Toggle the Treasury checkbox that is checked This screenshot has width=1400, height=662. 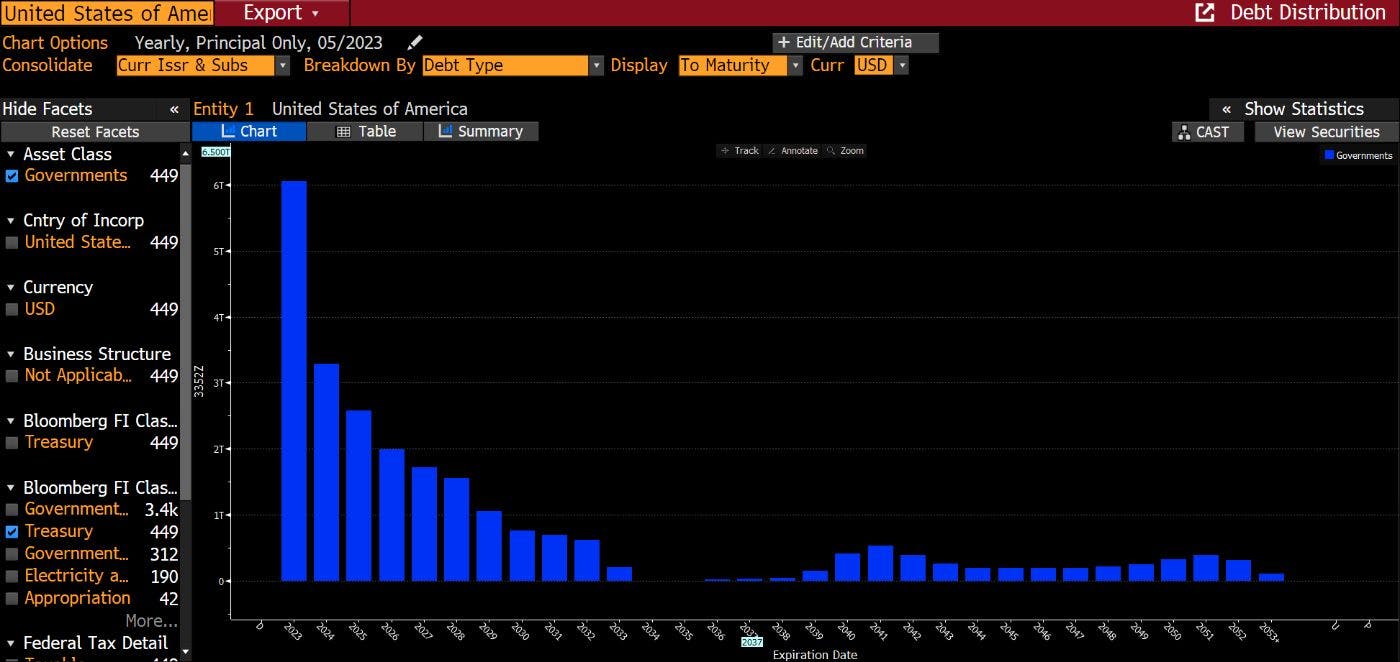tap(12, 532)
